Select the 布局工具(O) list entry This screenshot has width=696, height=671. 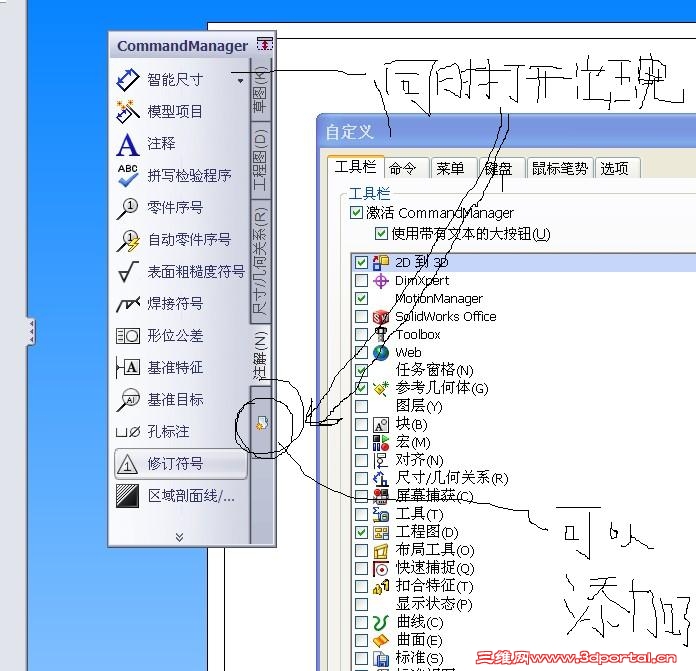pos(435,550)
